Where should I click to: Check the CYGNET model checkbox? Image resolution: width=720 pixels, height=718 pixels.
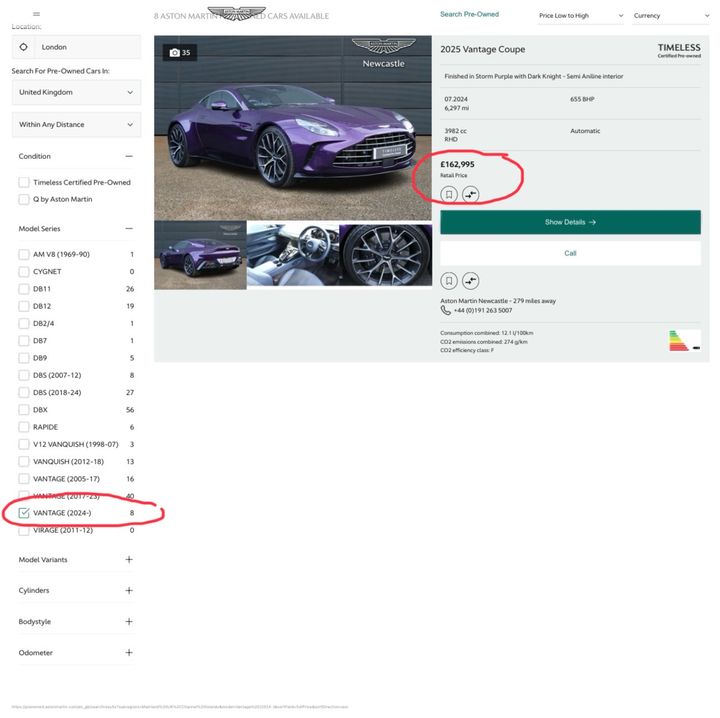click(24, 272)
